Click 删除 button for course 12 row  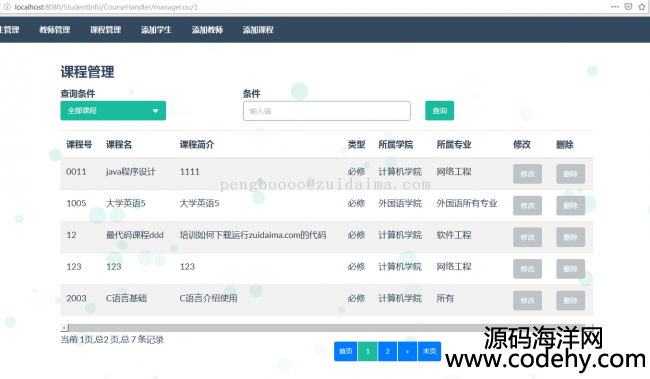pos(570,237)
